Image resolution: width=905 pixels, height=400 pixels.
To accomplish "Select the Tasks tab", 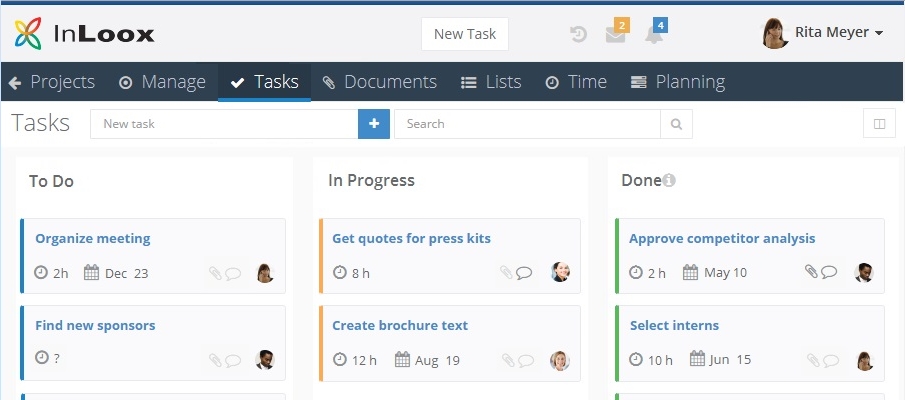I will pos(264,82).
